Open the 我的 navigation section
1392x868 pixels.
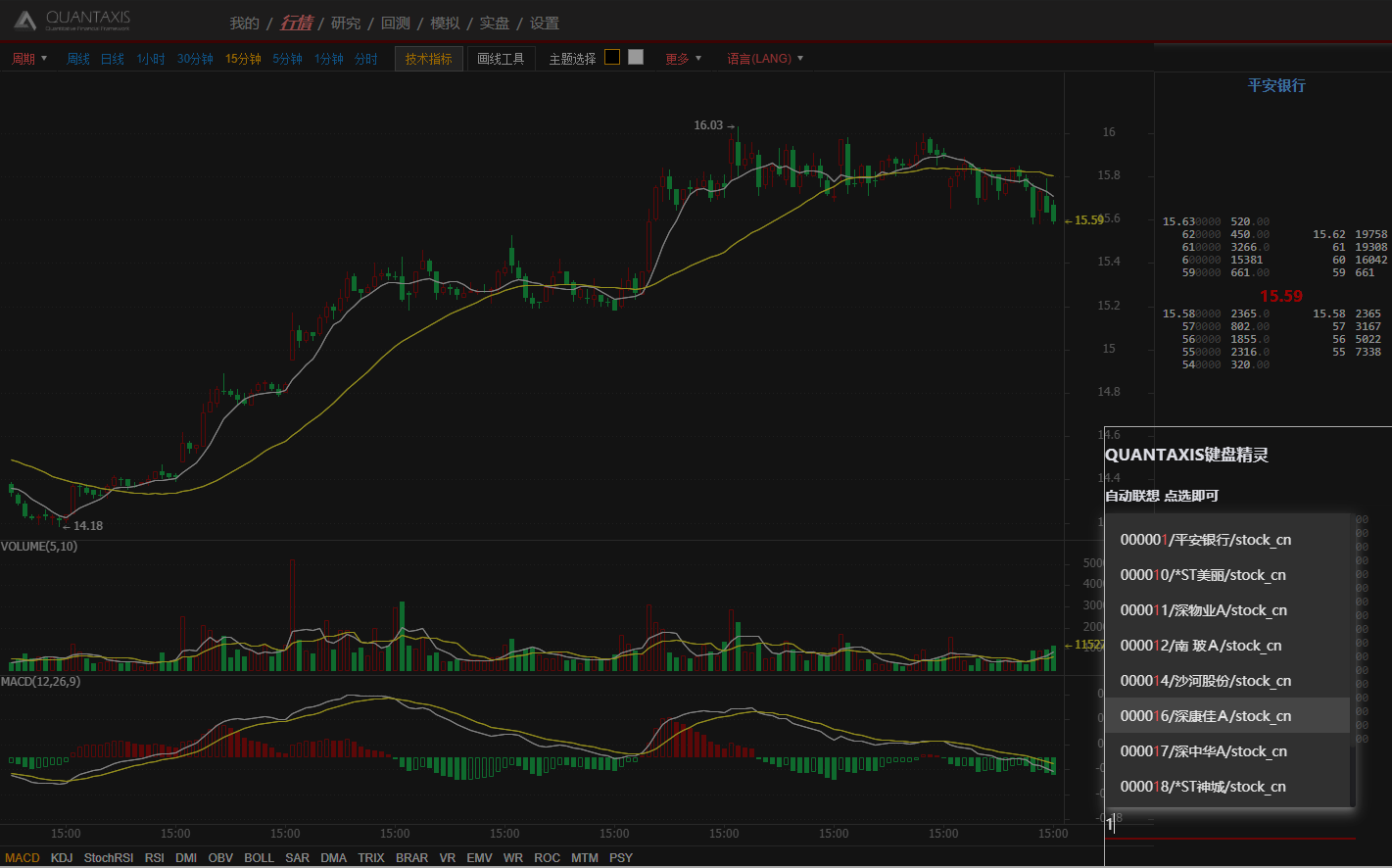[245, 24]
